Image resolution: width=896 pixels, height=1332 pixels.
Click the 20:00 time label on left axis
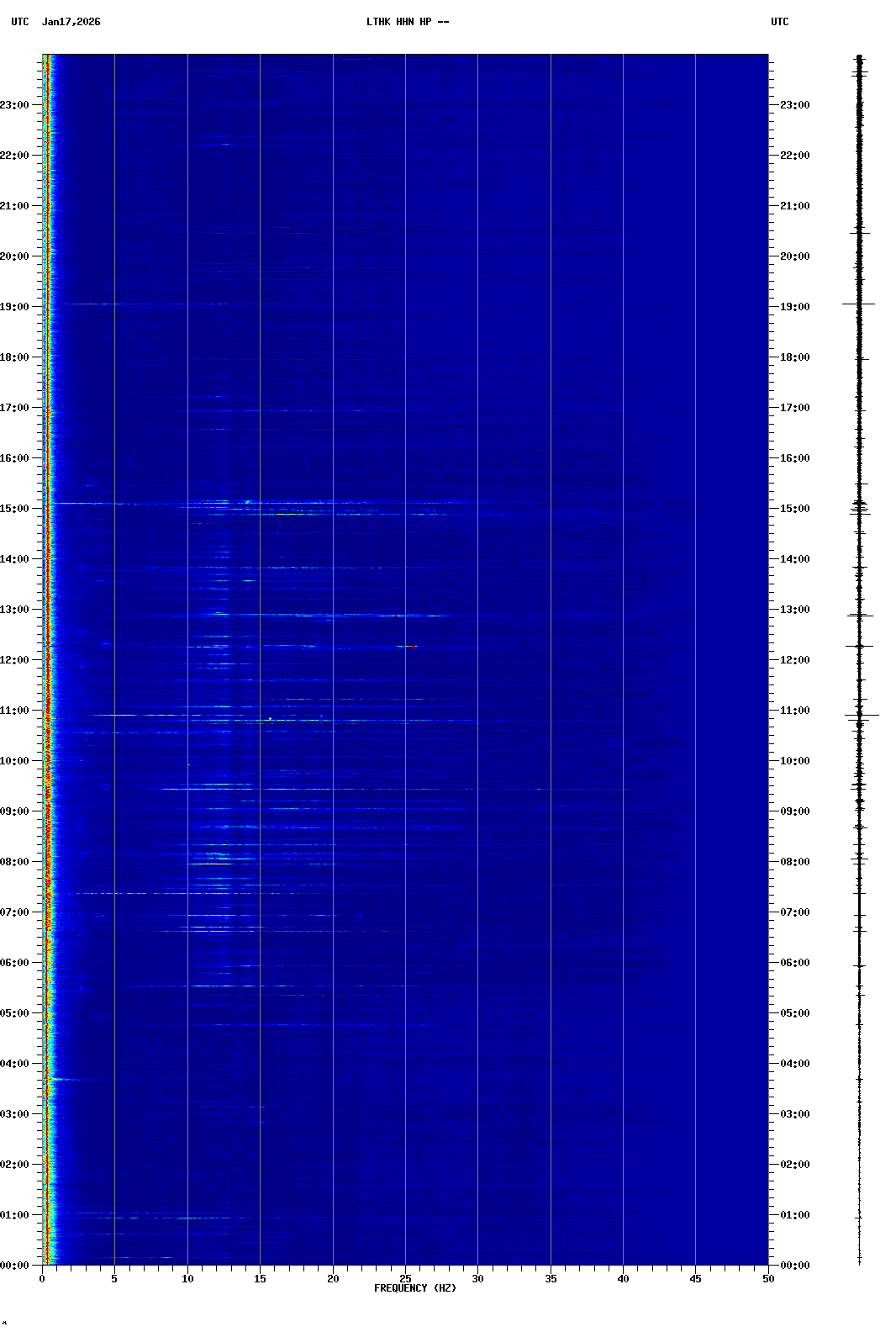pyautogui.click(x=15, y=256)
